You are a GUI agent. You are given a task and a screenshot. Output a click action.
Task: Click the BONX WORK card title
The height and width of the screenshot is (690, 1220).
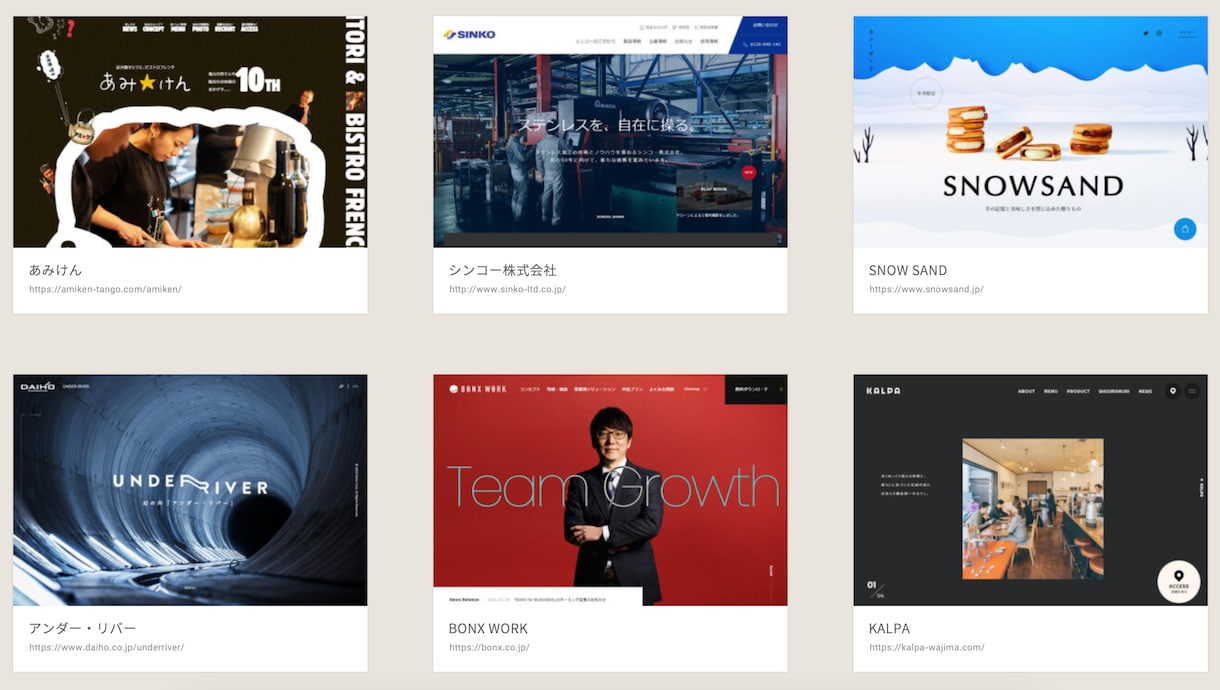coord(488,629)
